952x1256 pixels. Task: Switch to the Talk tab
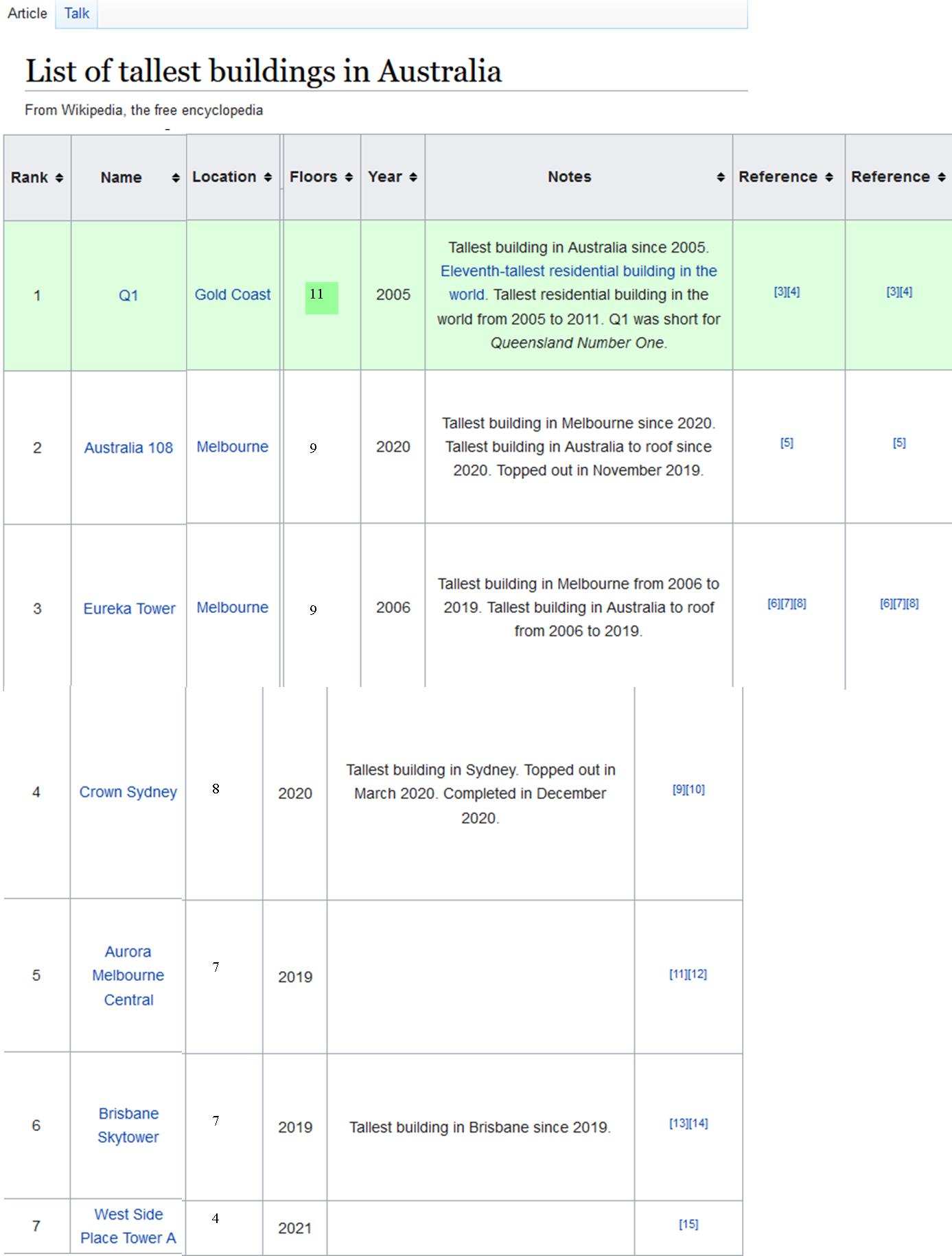pyautogui.click(x=77, y=13)
